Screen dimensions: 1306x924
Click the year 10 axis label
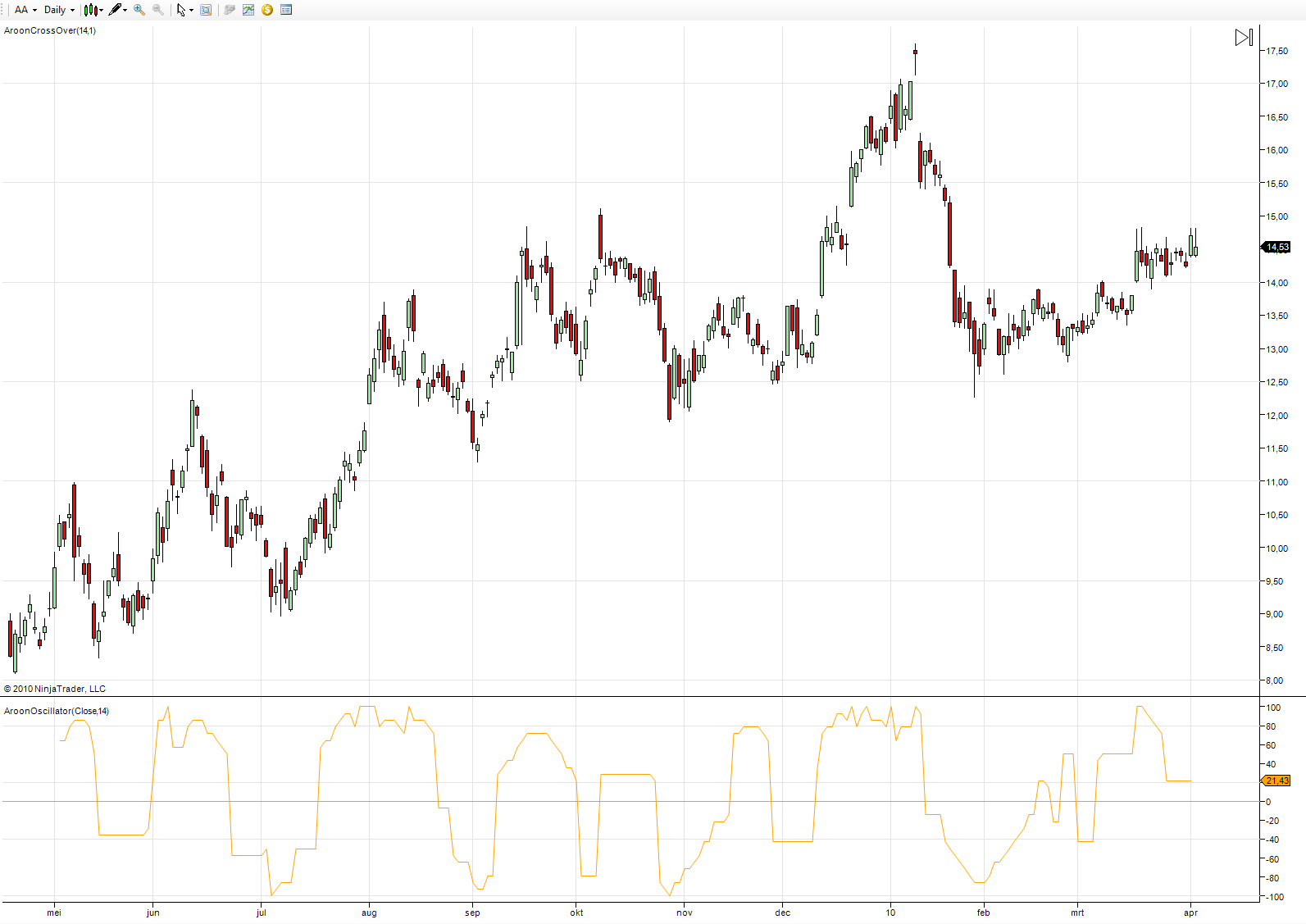click(x=890, y=913)
